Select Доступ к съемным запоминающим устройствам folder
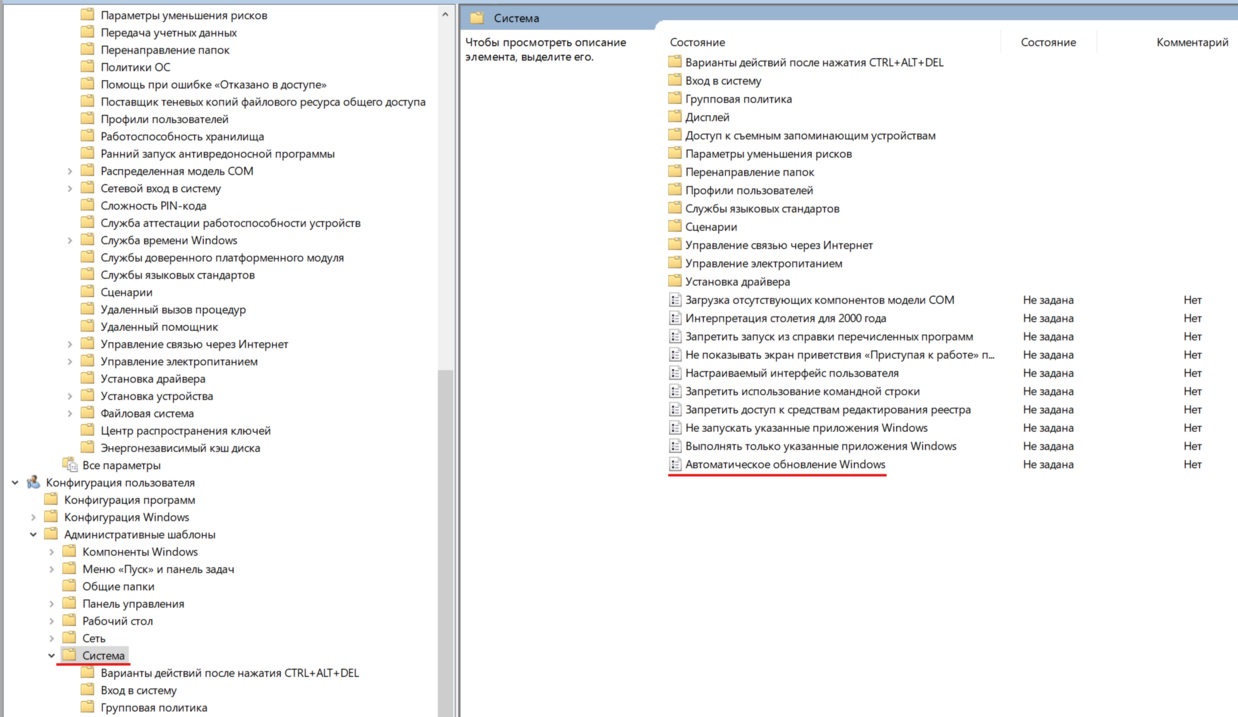Screen dimensions: 1238x717 click(810, 136)
